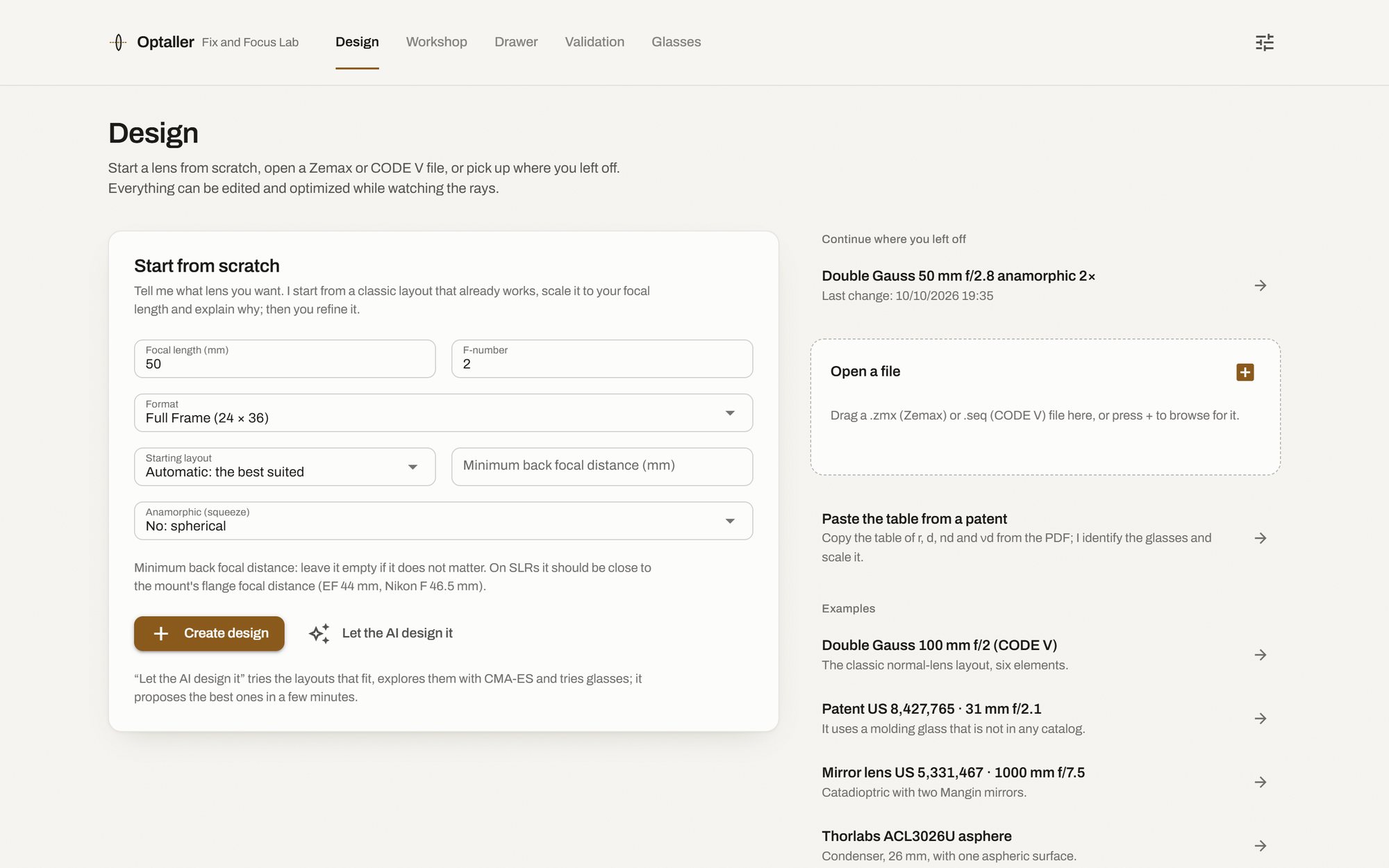Choose Let the AI design it
Viewport: 1389px width, 868px height.
click(381, 633)
